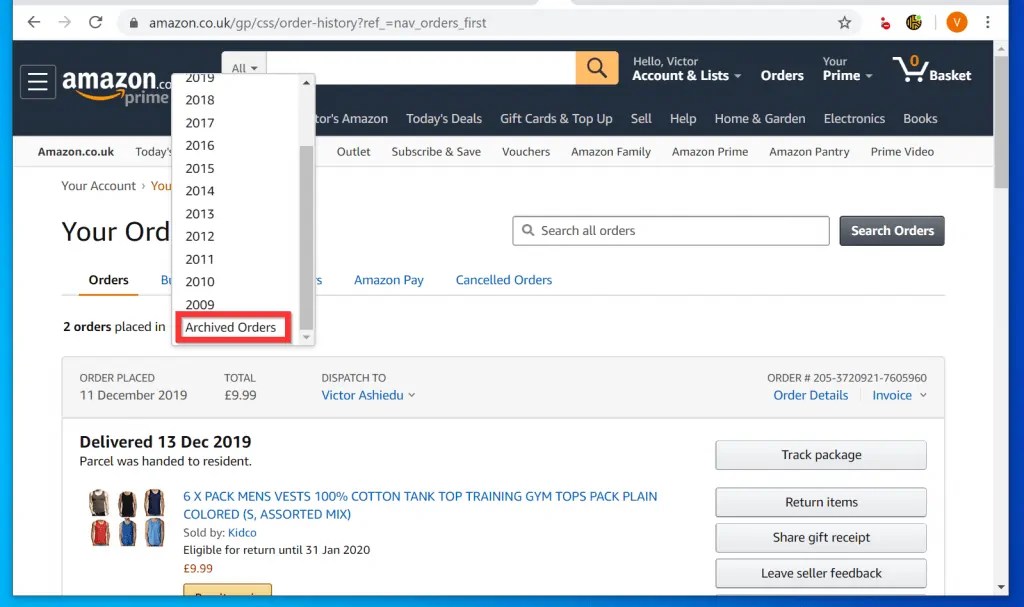Screen dimensions: 1024x607
Task: Open the Vouchers subnav link
Action: click(x=526, y=152)
